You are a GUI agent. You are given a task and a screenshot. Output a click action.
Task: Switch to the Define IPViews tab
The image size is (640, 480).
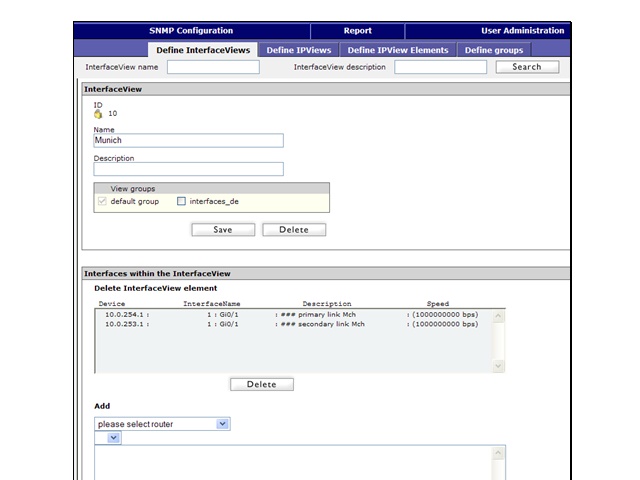pos(299,50)
